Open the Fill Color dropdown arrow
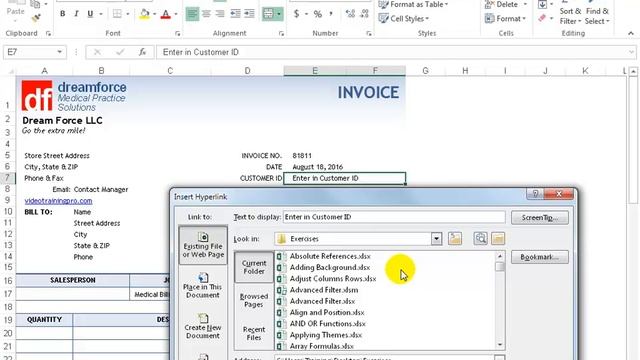This screenshot has height=360, width=640. tap(155, 14)
